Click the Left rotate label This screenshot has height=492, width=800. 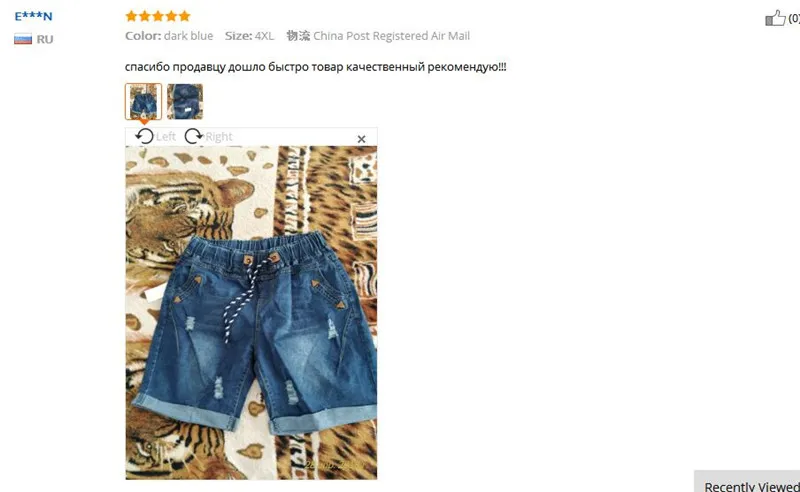166,136
